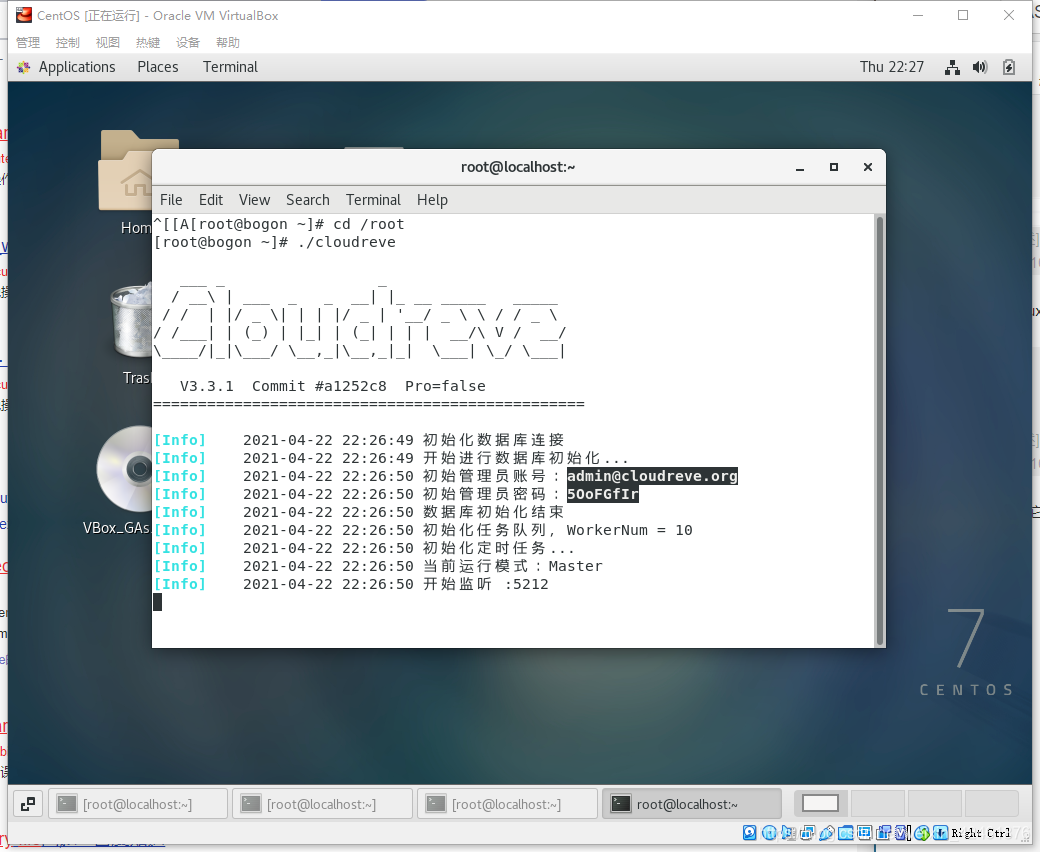Open VirtualBox 帮助 menu
Image resolution: width=1040 pixels, height=852 pixels.
228,42
